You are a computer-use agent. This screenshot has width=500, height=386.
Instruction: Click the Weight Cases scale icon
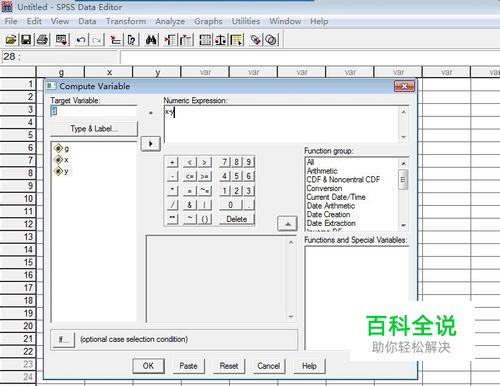221,40
